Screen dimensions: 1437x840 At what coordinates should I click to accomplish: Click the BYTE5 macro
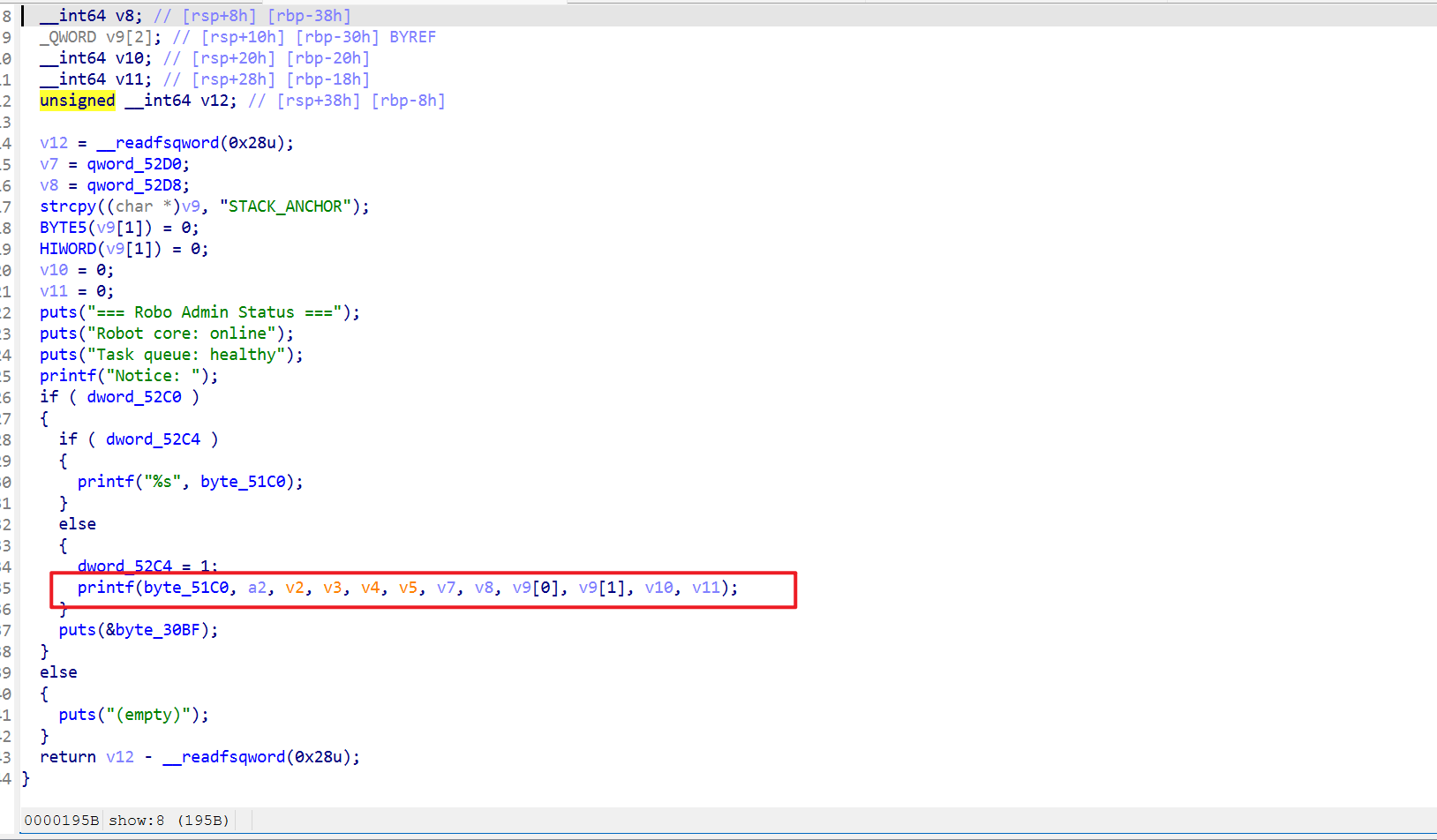pos(64,228)
